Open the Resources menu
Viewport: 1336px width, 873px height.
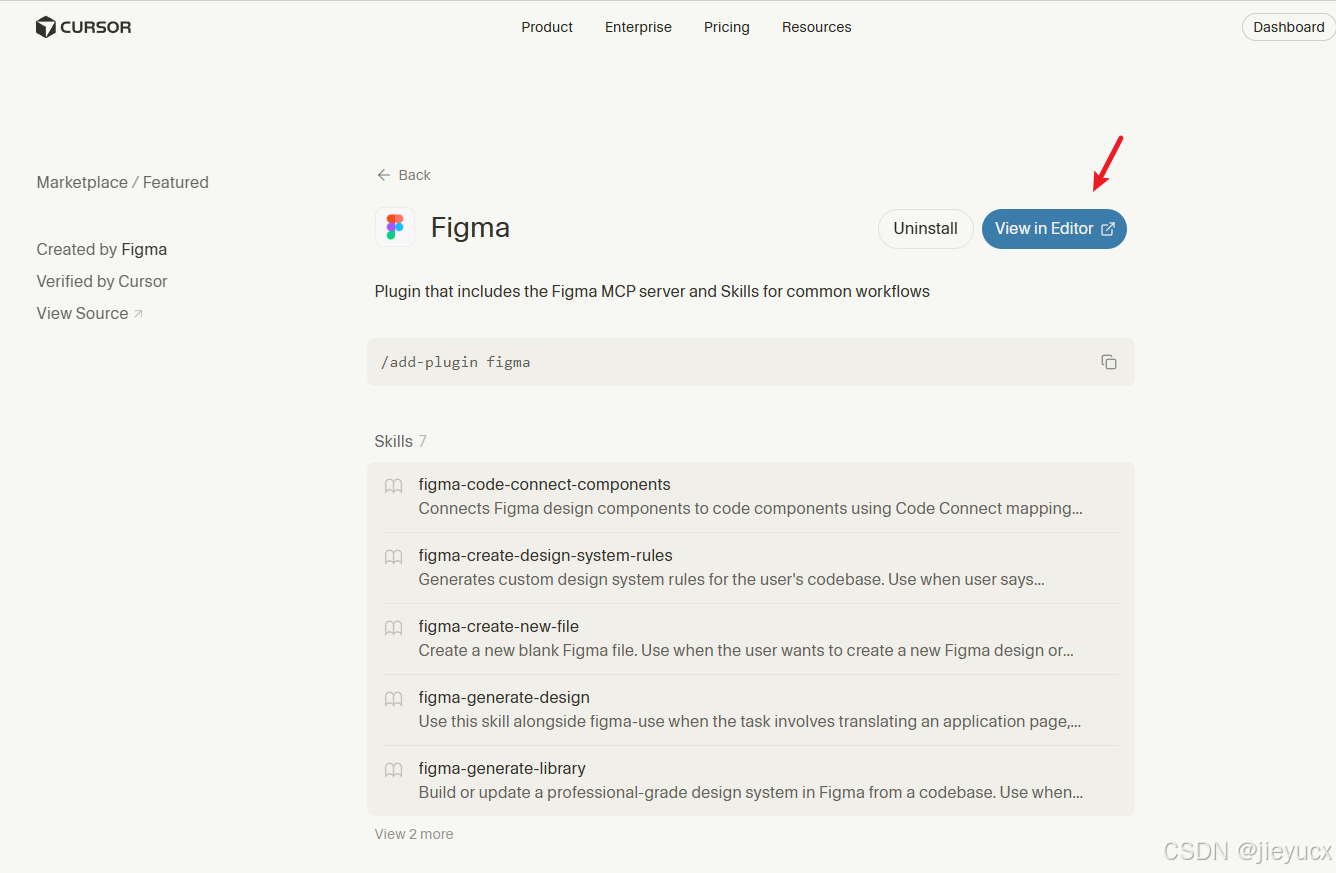[817, 27]
